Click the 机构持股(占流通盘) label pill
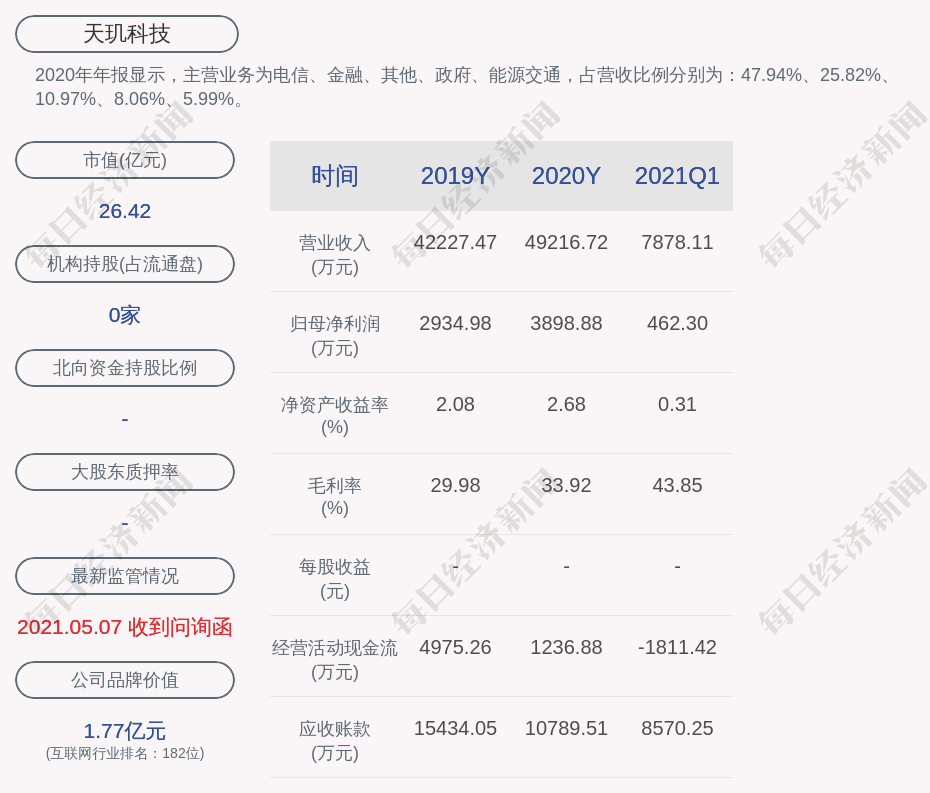 point(125,264)
